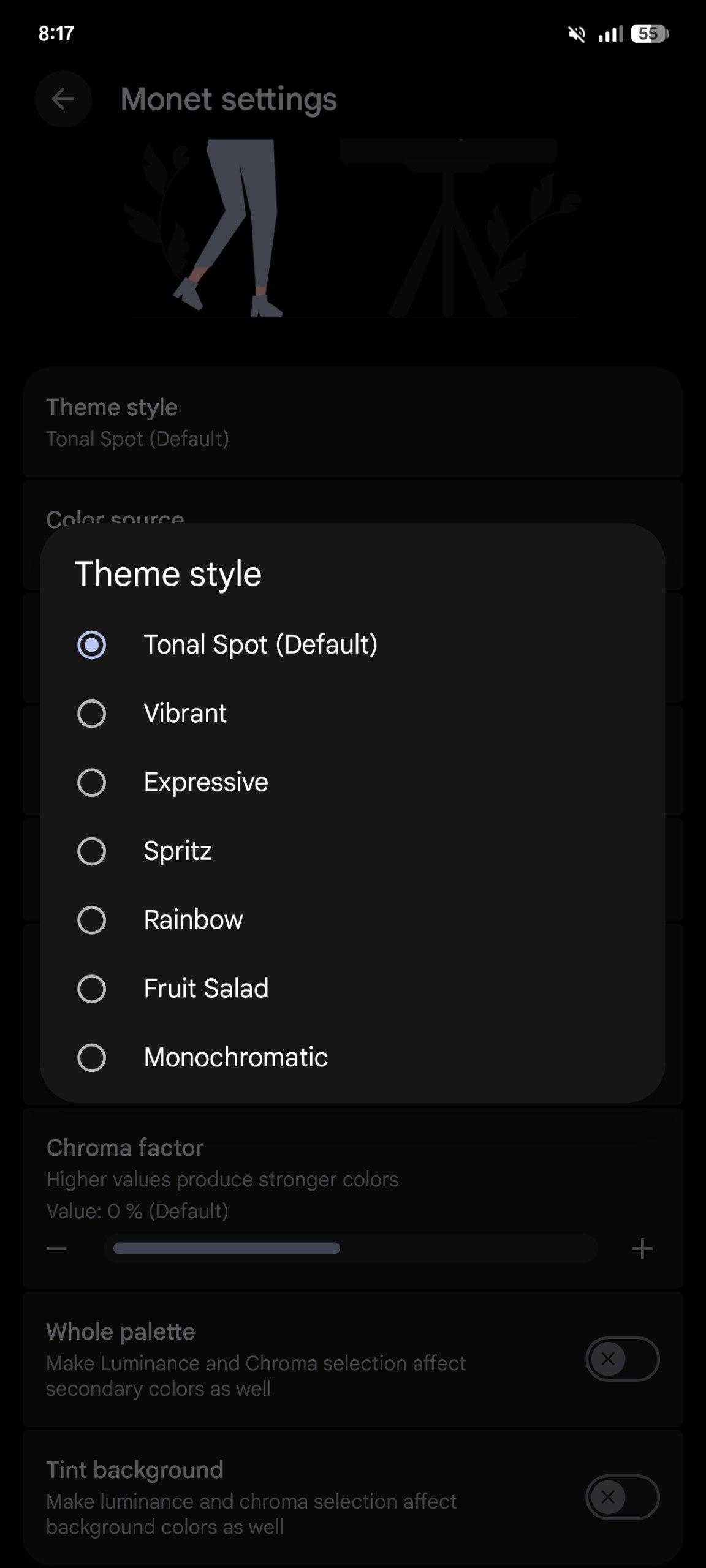Select the Tonal Spot (Default) radio button
706x1568 pixels.
point(91,645)
